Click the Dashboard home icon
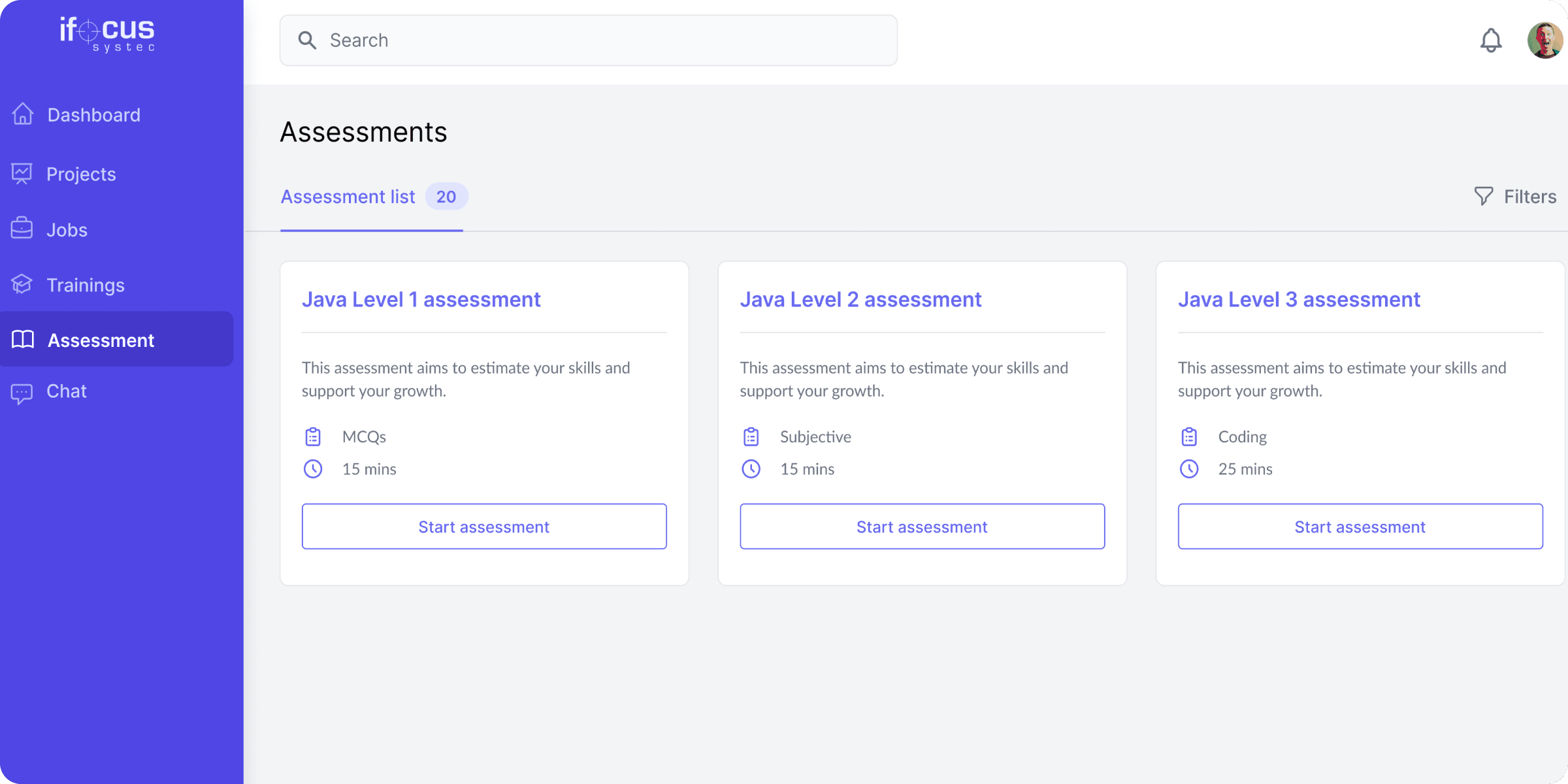The image size is (1568, 784). coord(23,114)
